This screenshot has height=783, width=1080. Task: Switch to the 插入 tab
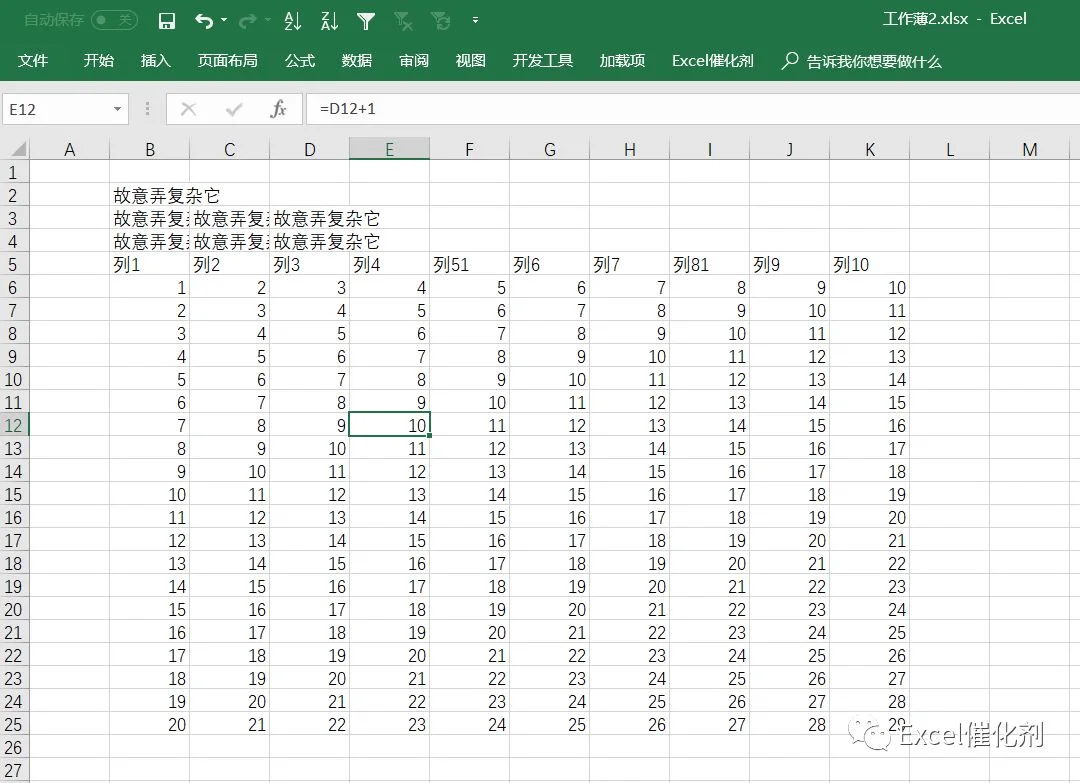(156, 61)
